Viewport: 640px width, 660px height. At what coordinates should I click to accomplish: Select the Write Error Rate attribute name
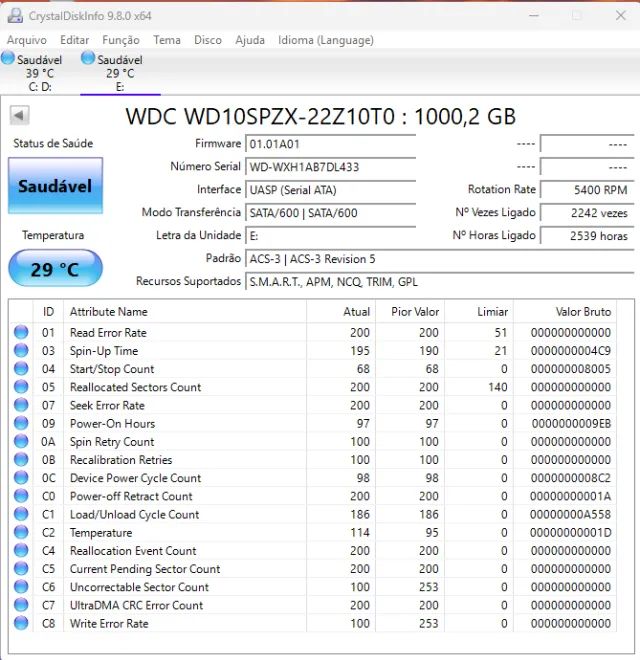tap(109, 623)
